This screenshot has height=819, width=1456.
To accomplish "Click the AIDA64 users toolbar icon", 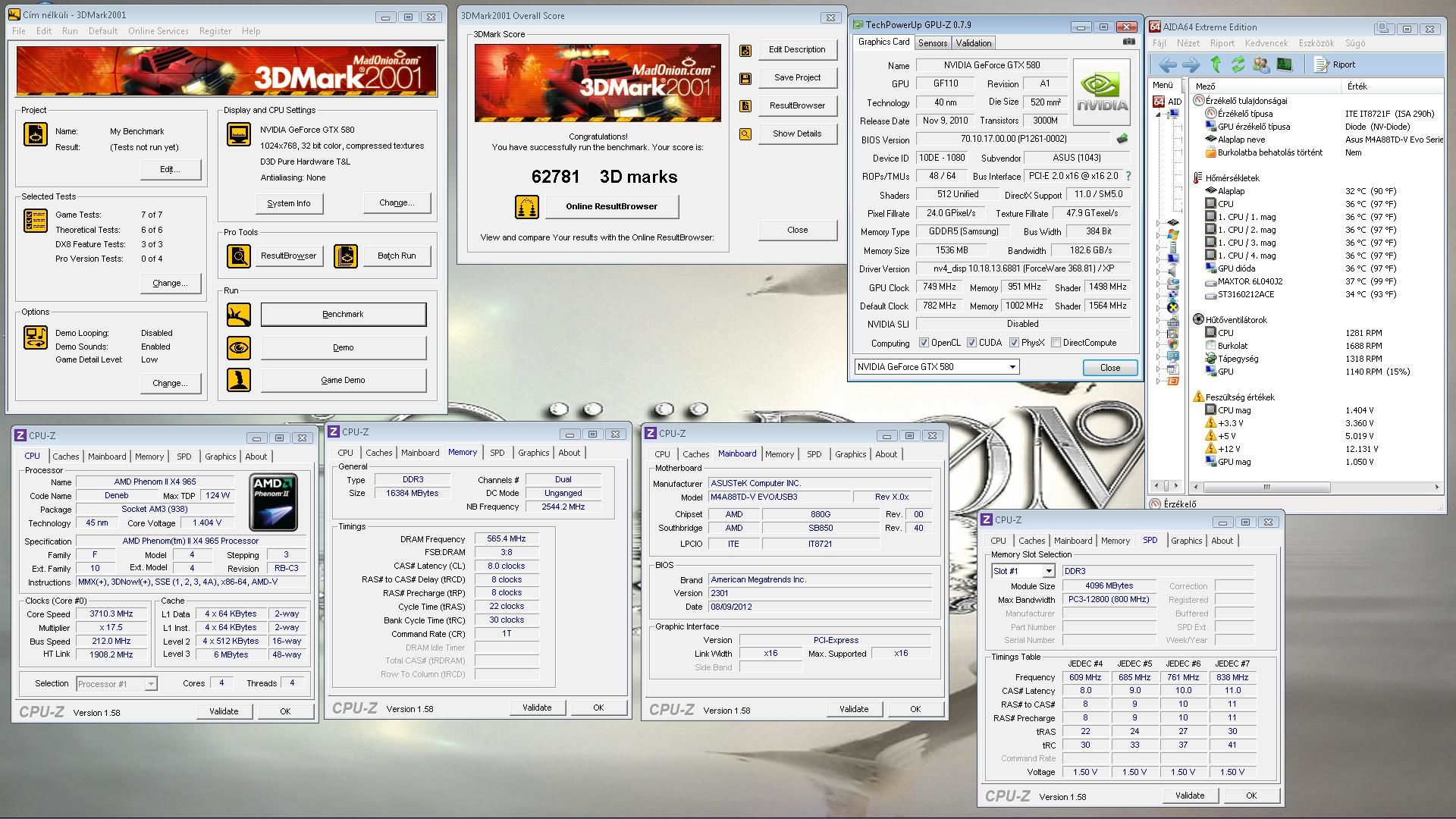I will click(x=1261, y=64).
